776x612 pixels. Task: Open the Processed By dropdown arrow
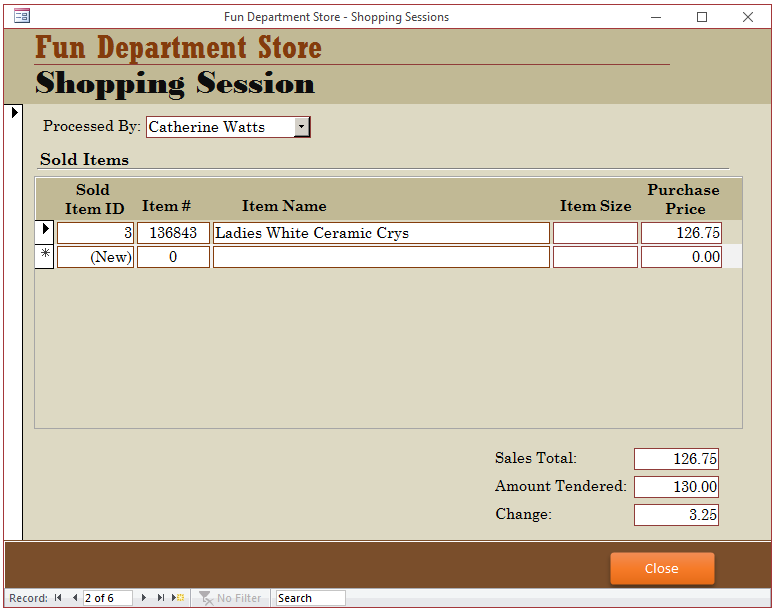click(301, 127)
